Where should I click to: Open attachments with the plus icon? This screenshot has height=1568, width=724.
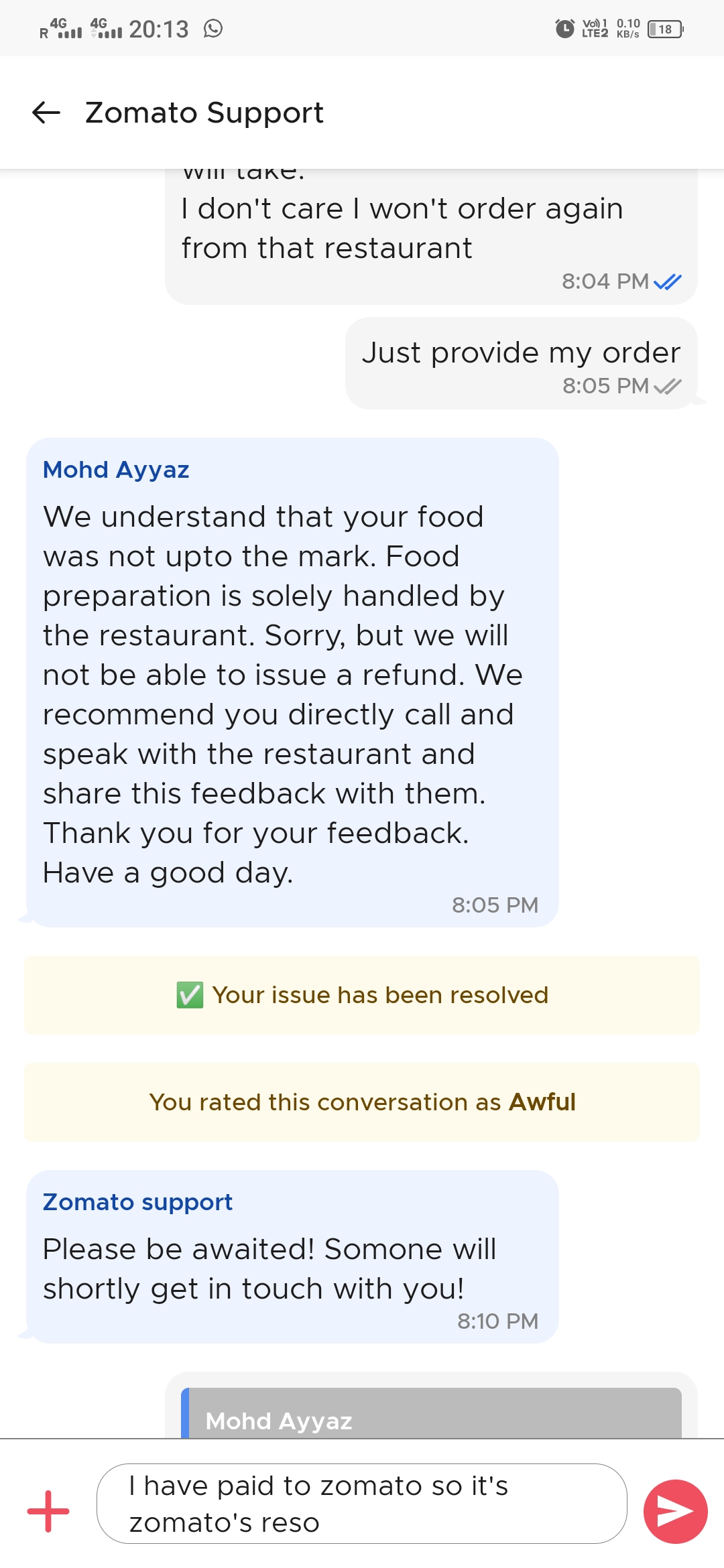(48, 1511)
